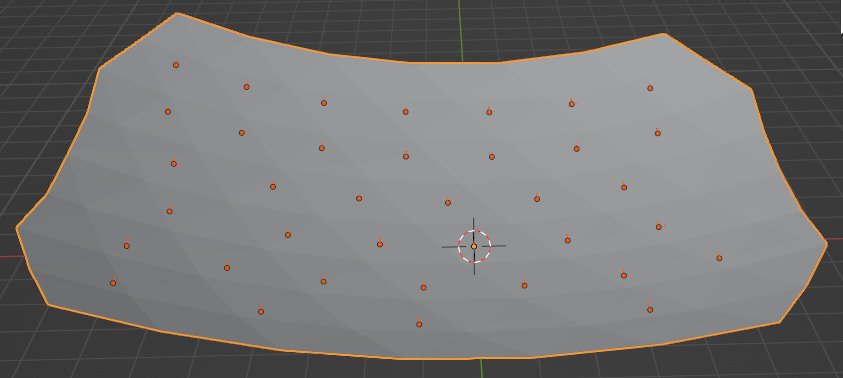Select the face dot nearest the mesh's top-right corner

(650, 88)
